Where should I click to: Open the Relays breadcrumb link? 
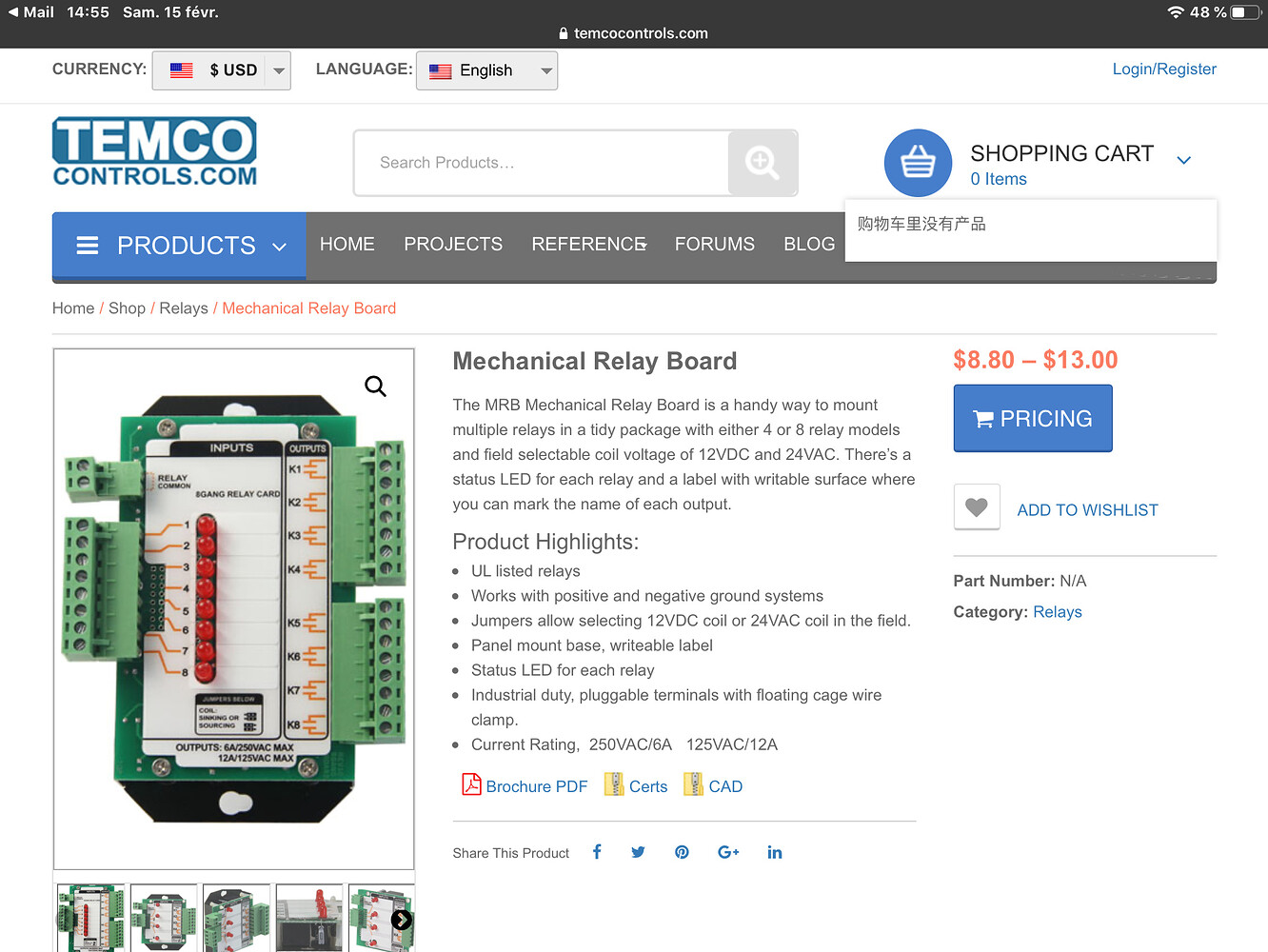[184, 307]
